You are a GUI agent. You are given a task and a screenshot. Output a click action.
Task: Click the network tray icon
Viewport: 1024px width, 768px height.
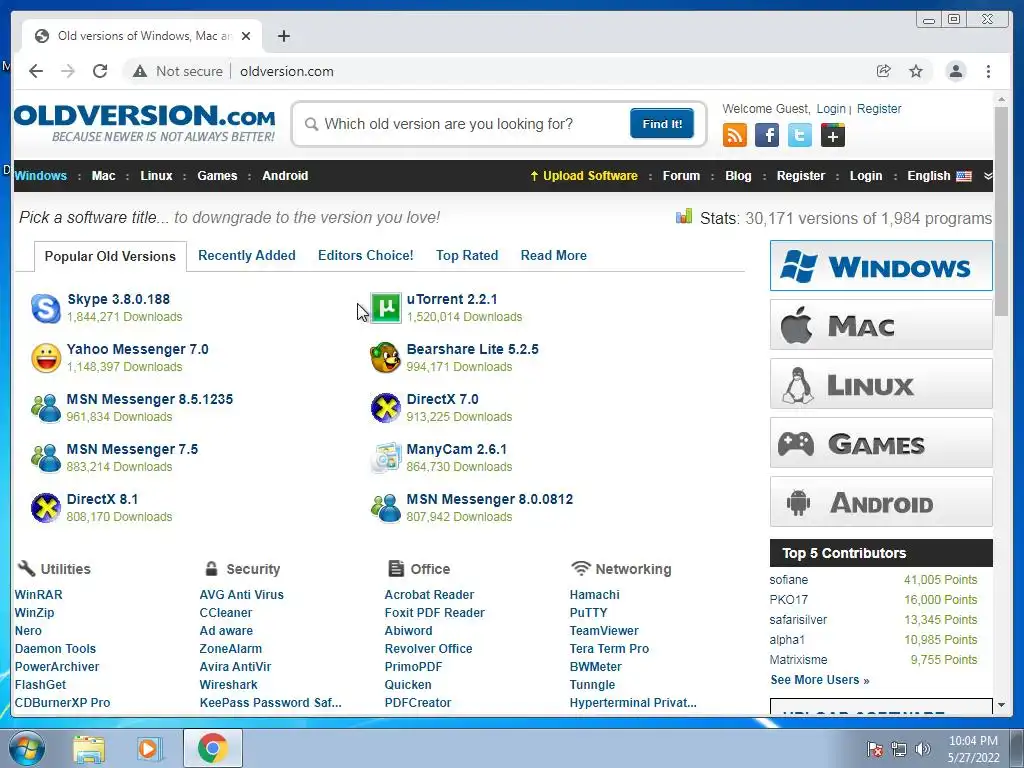tap(899, 748)
